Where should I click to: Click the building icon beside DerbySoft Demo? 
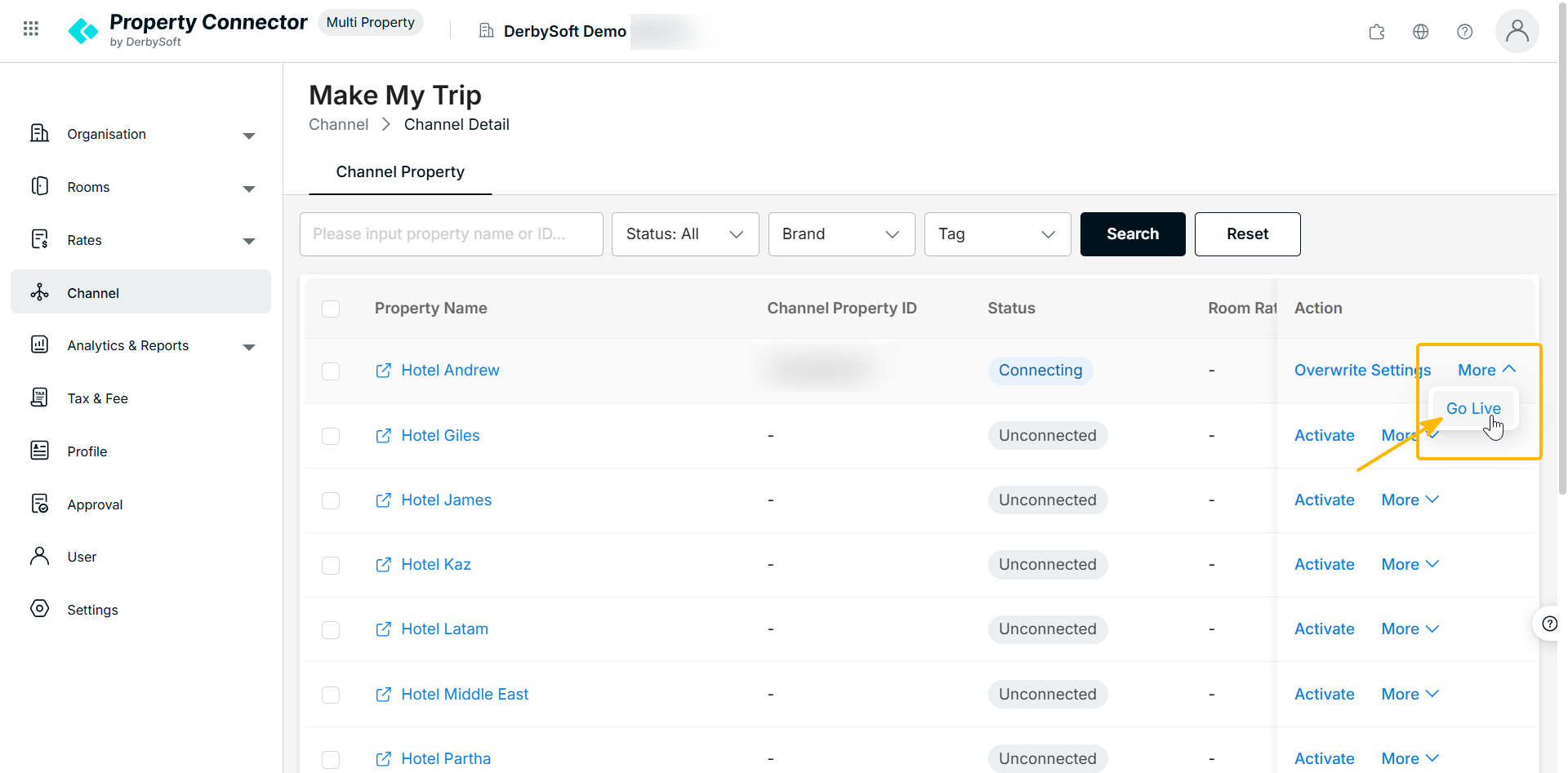tap(487, 31)
